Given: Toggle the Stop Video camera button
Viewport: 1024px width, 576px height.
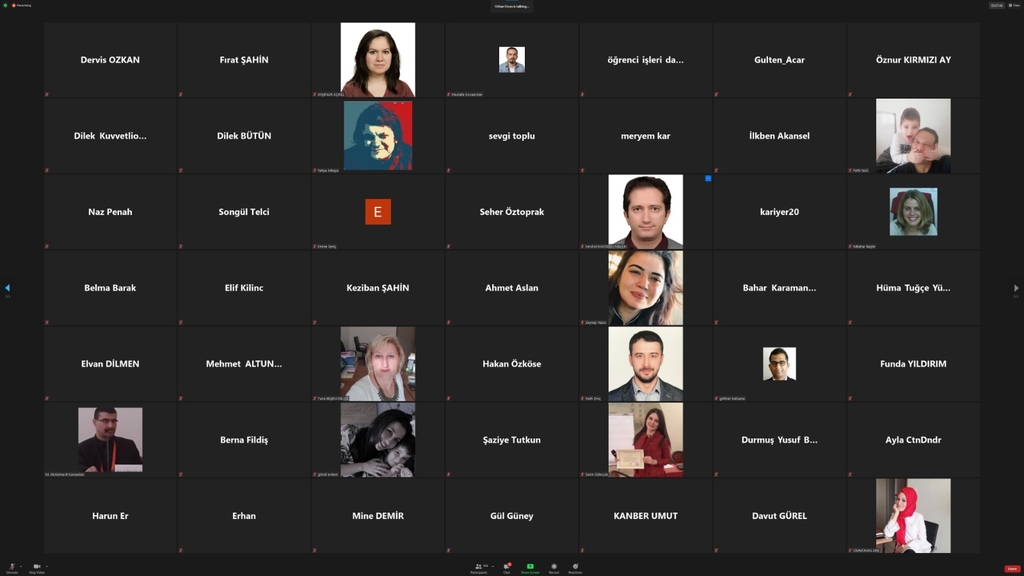Looking at the screenshot, I should (x=36, y=567).
